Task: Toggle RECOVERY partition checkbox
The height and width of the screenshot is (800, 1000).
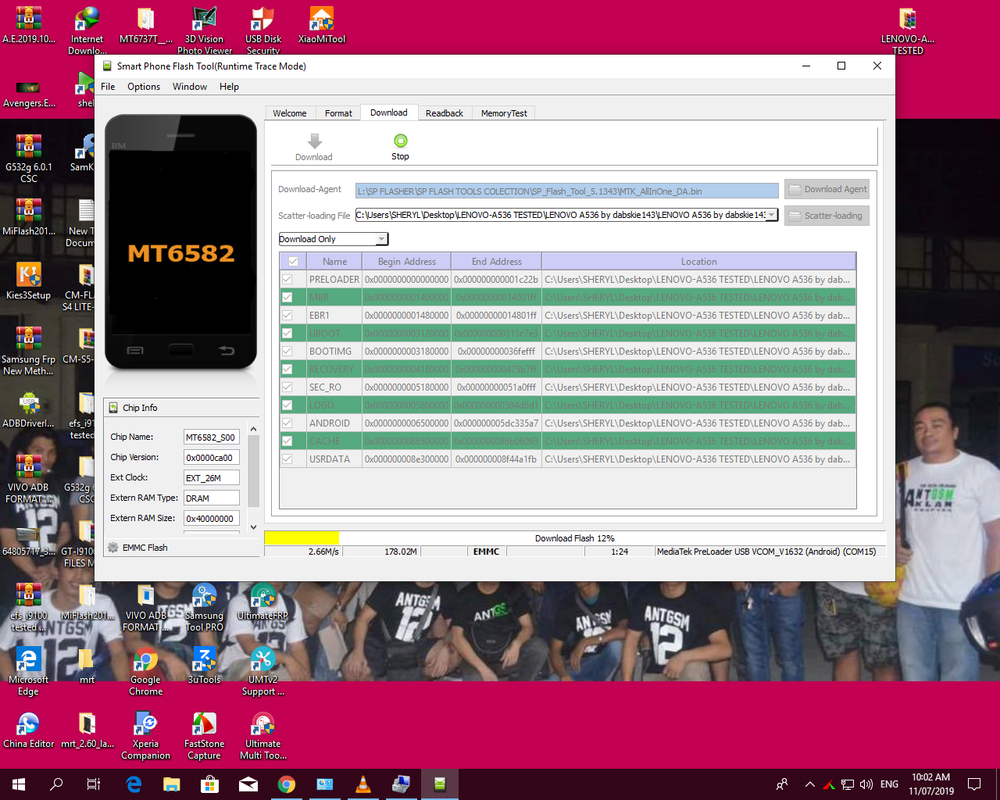Action: click(x=287, y=369)
